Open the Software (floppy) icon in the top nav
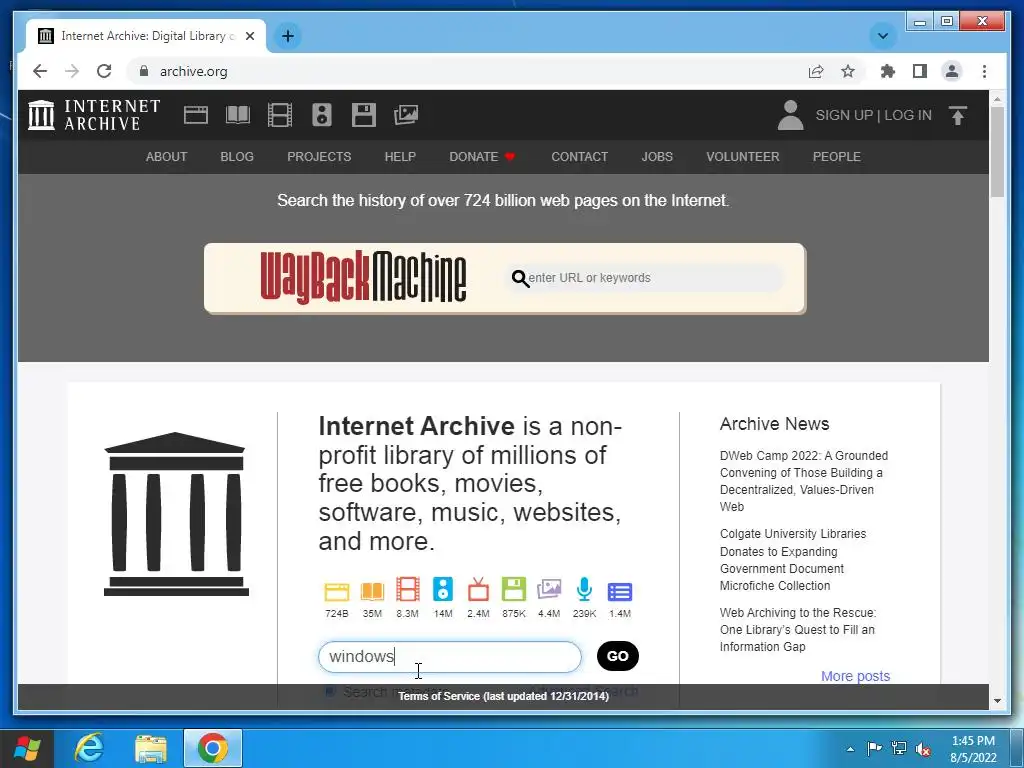Viewport: 1024px width, 768px height. tap(364, 115)
